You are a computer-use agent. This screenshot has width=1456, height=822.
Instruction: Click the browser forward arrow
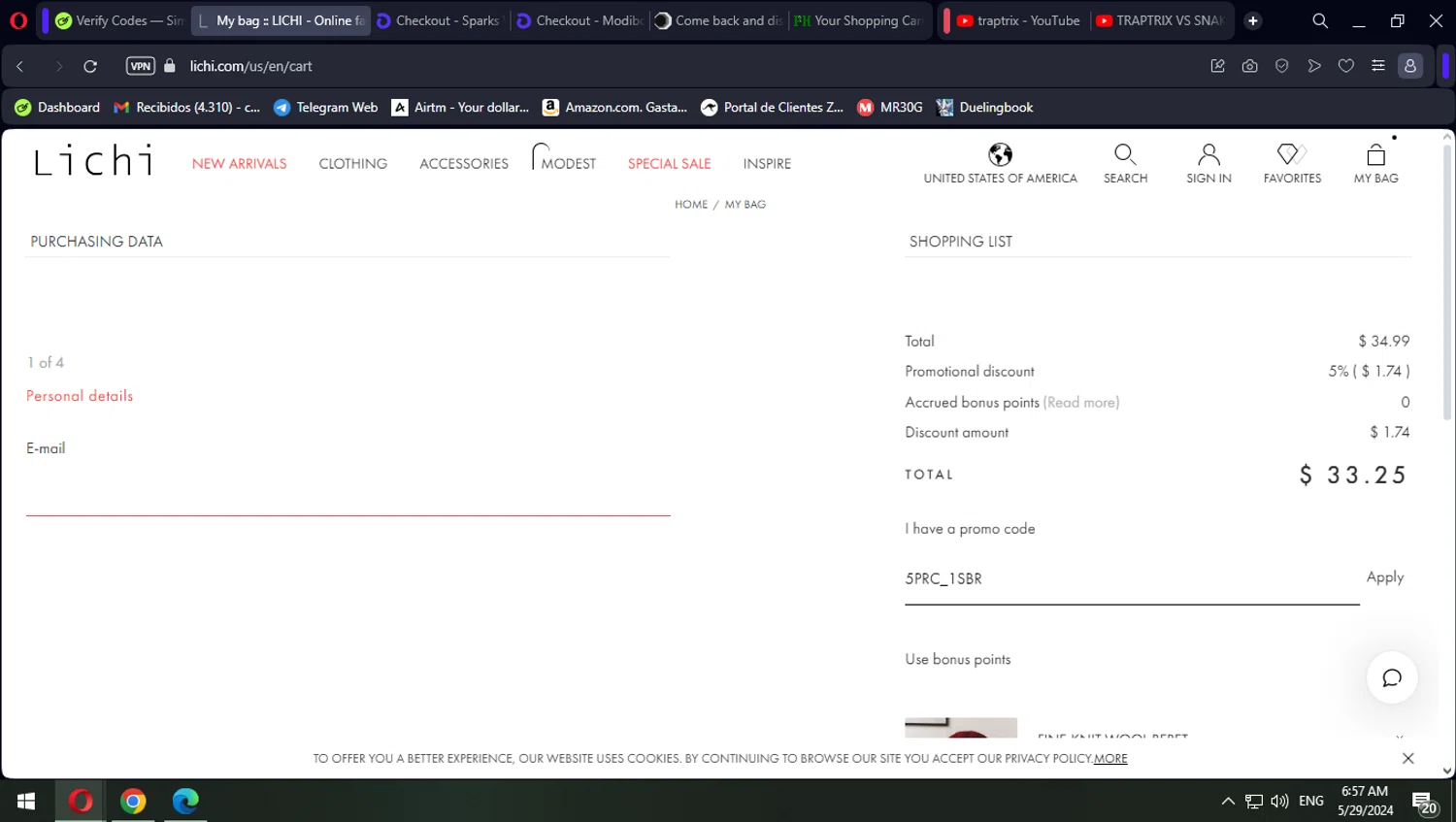tap(58, 66)
